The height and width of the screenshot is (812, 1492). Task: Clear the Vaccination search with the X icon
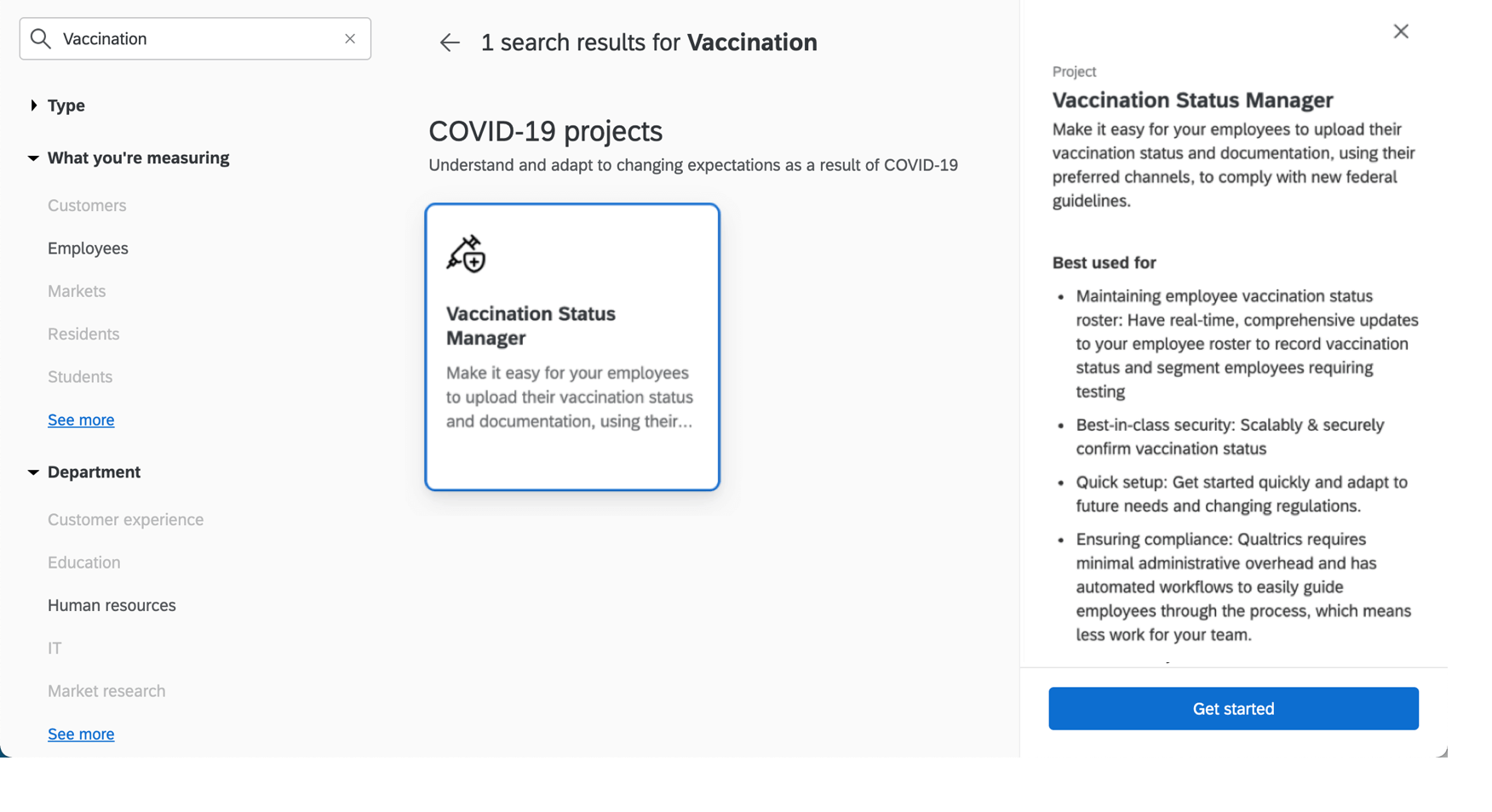pos(349,38)
